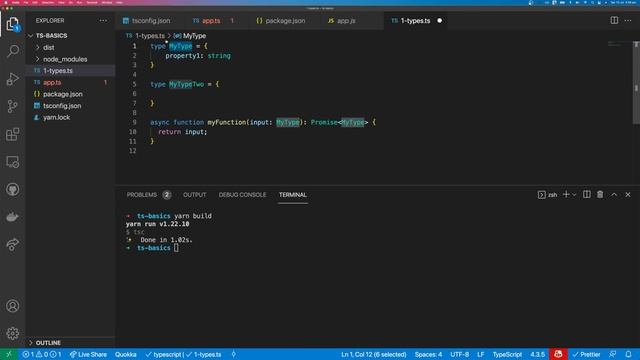This screenshot has height=360, width=640.
Task: Expand the node_modules folder
Action: [70, 59]
